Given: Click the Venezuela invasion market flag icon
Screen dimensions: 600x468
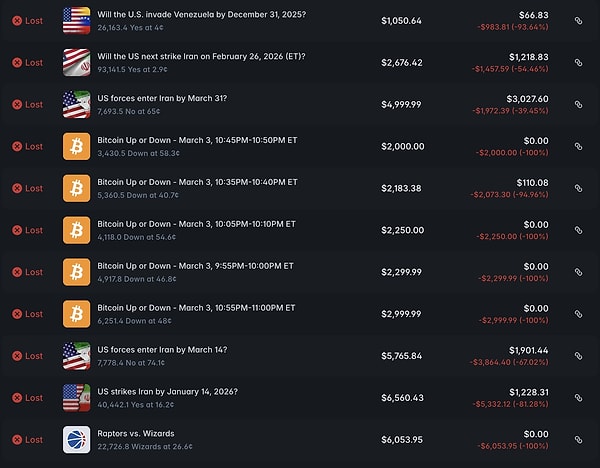Looking at the screenshot, I should pos(76,20).
